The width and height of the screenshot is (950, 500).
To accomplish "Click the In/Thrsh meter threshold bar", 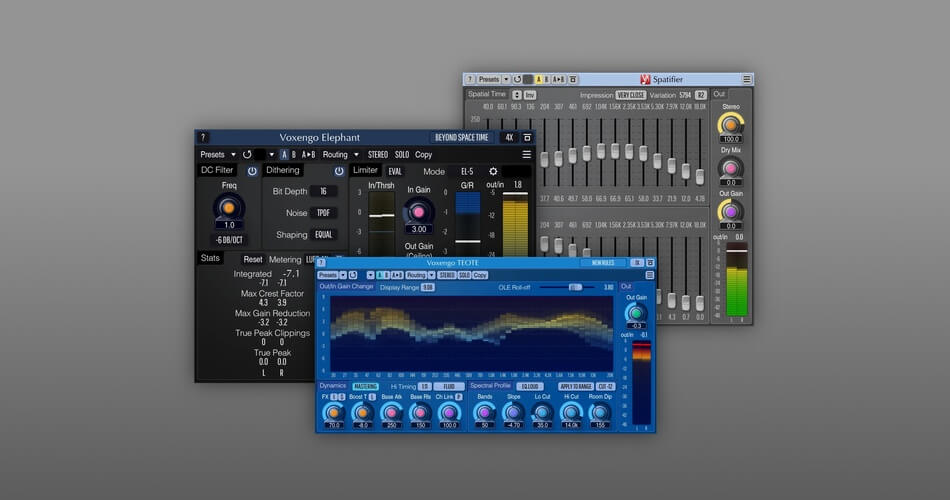I will 382,215.
